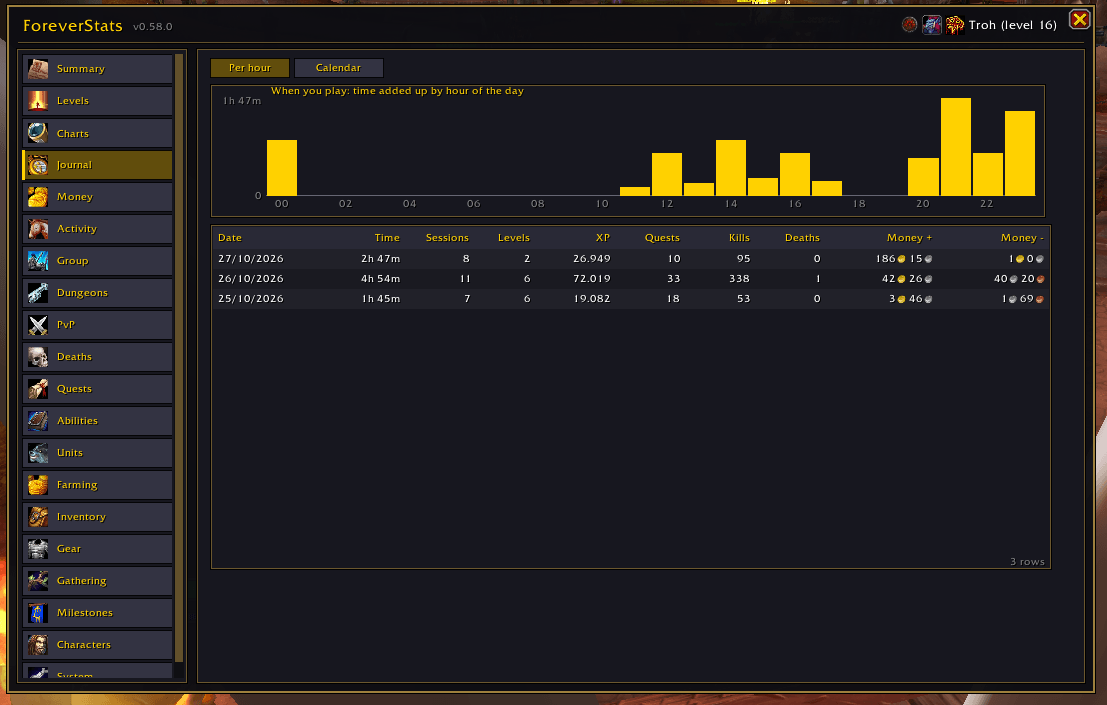
Task: Click the tallest bar at hour 21
Action: point(956,147)
